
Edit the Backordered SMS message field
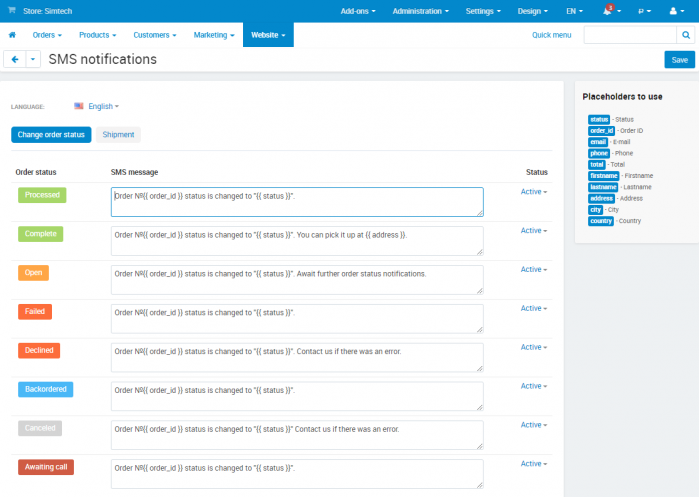point(297,396)
